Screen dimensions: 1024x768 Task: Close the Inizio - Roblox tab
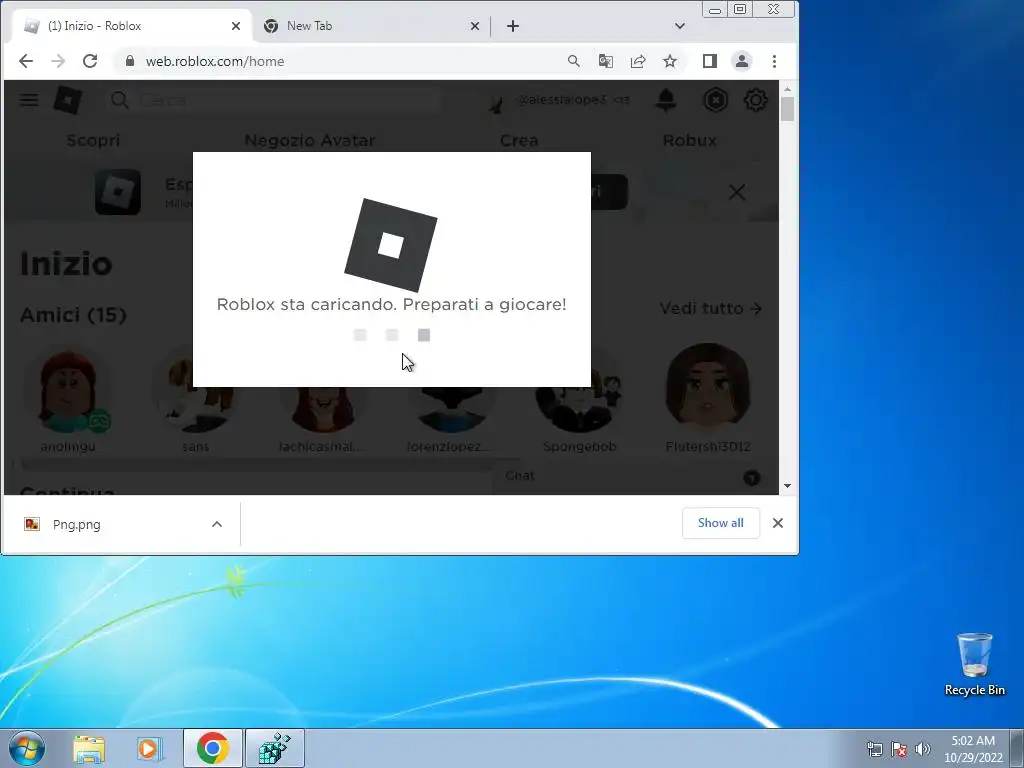click(236, 26)
